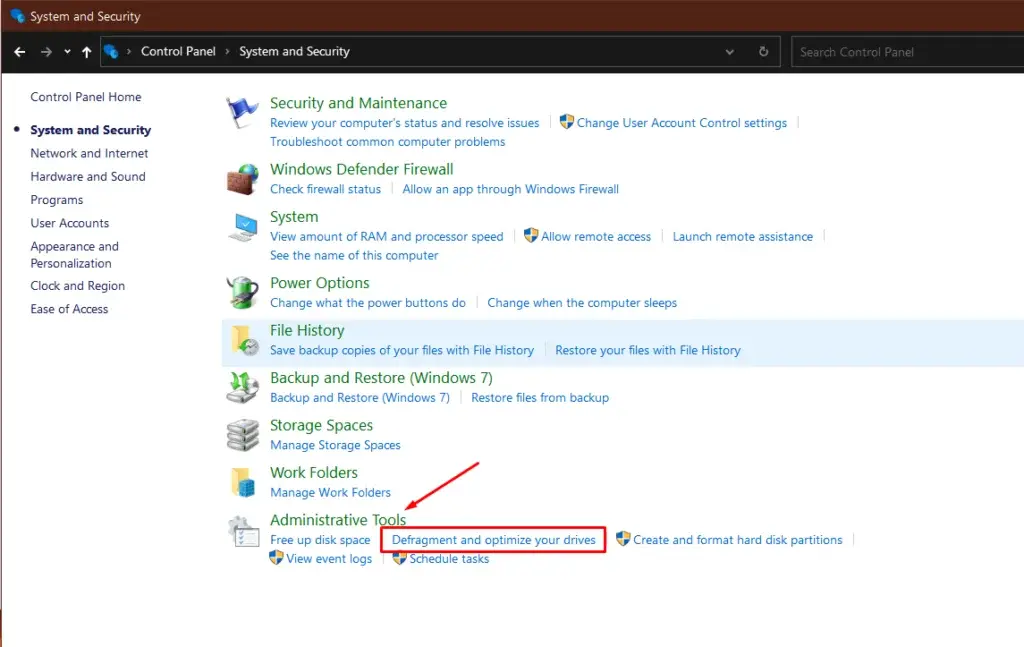Open Ease of Access in the sidebar
The width and height of the screenshot is (1024, 647).
[x=69, y=309]
